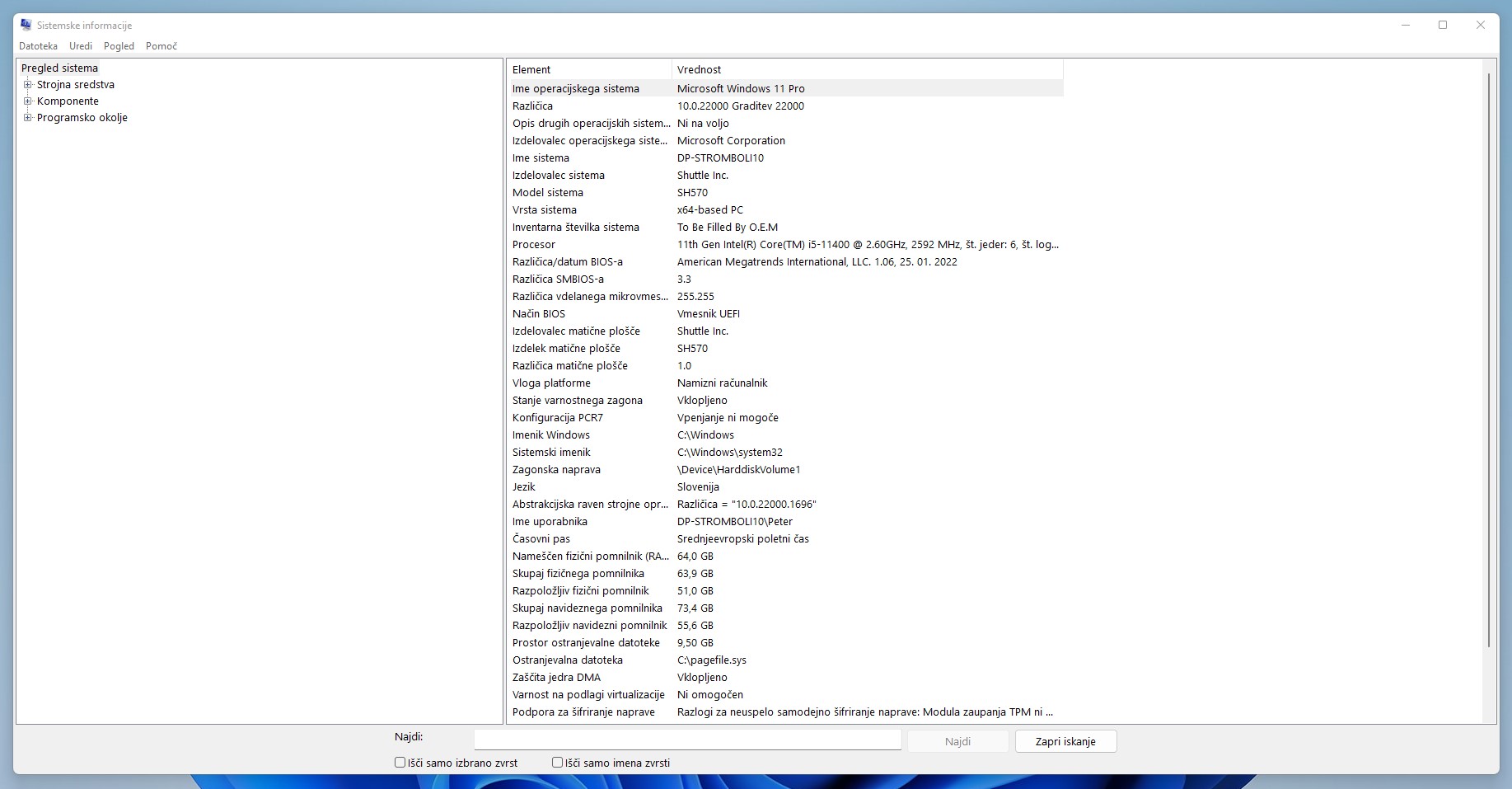Click the Zapri iskanje button
Image resolution: width=1512 pixels, height=789 pixels.
click(x=1065, y=741)
